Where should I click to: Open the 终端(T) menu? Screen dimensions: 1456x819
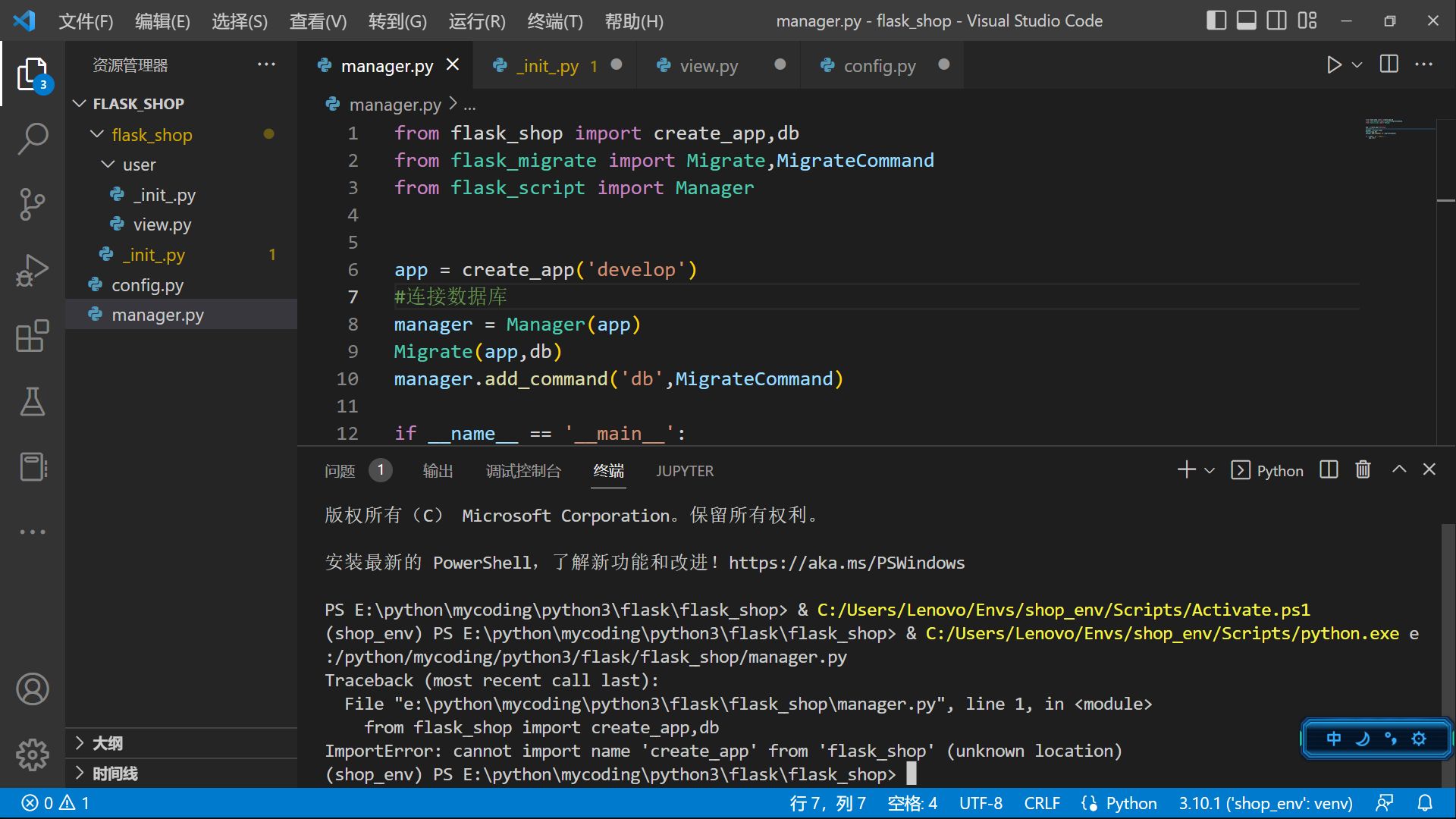pyautogui.click(x=555, y=21)
